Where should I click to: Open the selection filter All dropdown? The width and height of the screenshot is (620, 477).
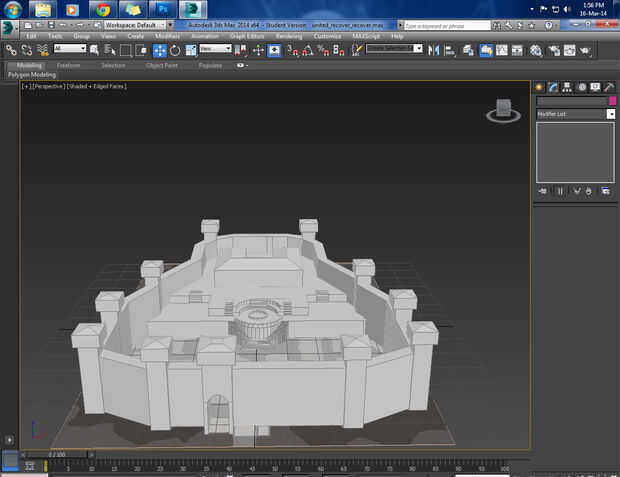[70, 48]
